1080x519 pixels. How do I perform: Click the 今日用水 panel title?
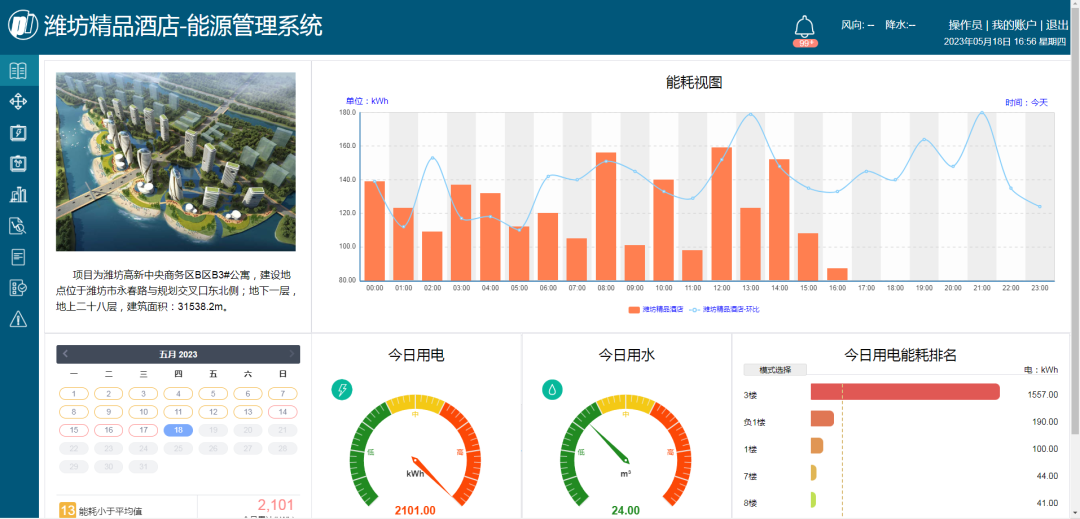[x=625, y=355]
